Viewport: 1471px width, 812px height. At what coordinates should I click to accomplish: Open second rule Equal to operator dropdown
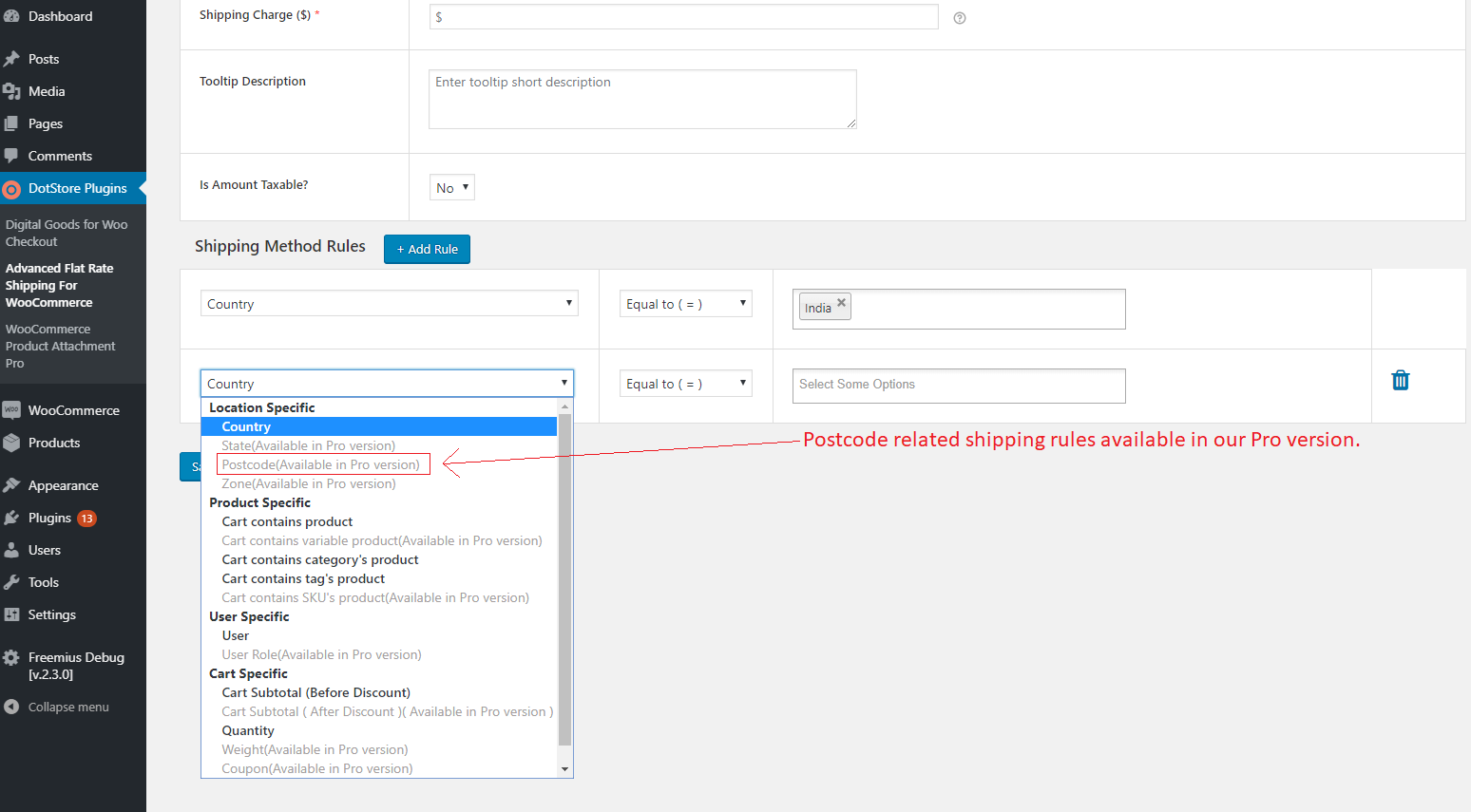(686, 383)
